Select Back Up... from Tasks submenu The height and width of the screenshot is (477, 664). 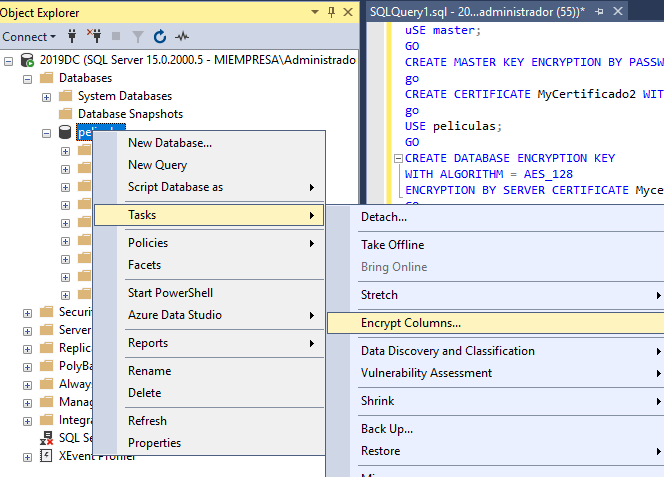[x=386, y=429]
